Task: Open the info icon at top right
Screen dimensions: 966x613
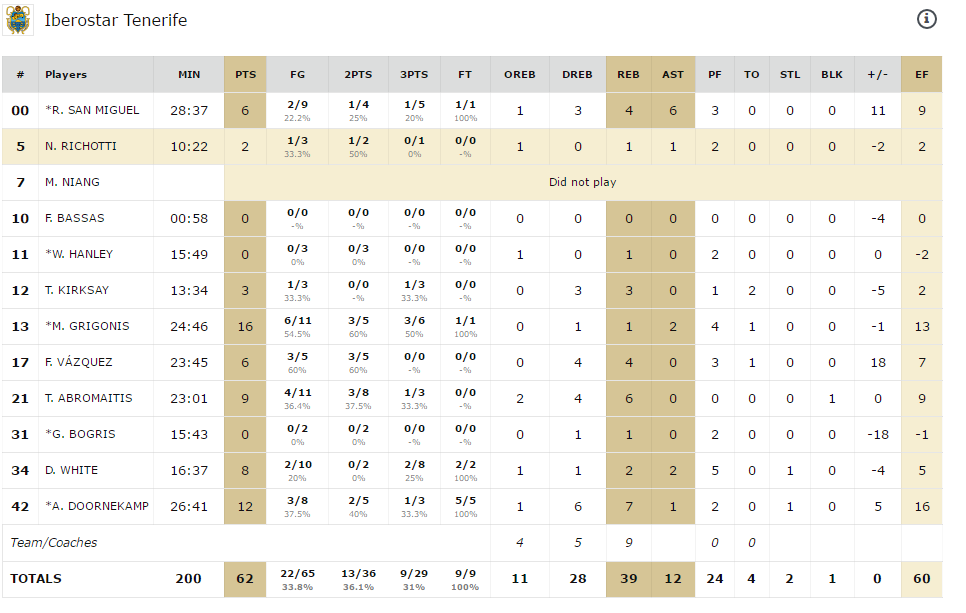Action: pos(927,19)
